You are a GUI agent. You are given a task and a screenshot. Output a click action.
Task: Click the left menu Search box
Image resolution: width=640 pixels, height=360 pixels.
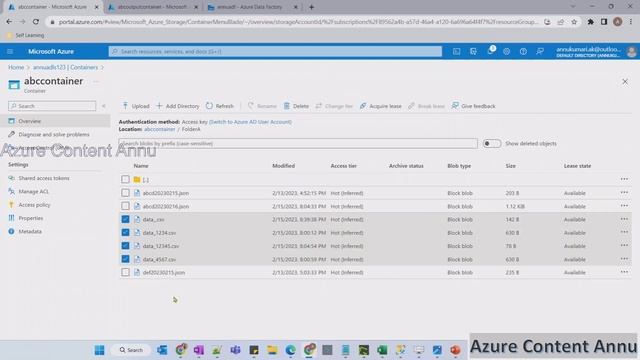[52, 106]
